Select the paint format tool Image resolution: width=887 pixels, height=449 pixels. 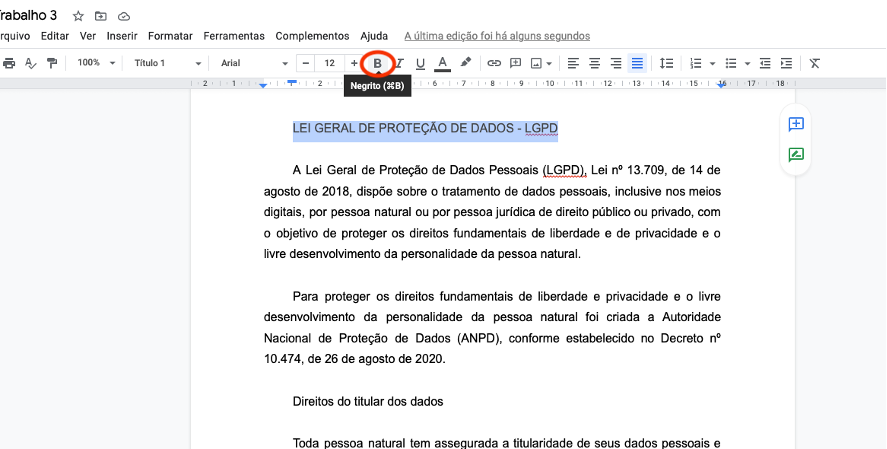[x=52, y=63]
